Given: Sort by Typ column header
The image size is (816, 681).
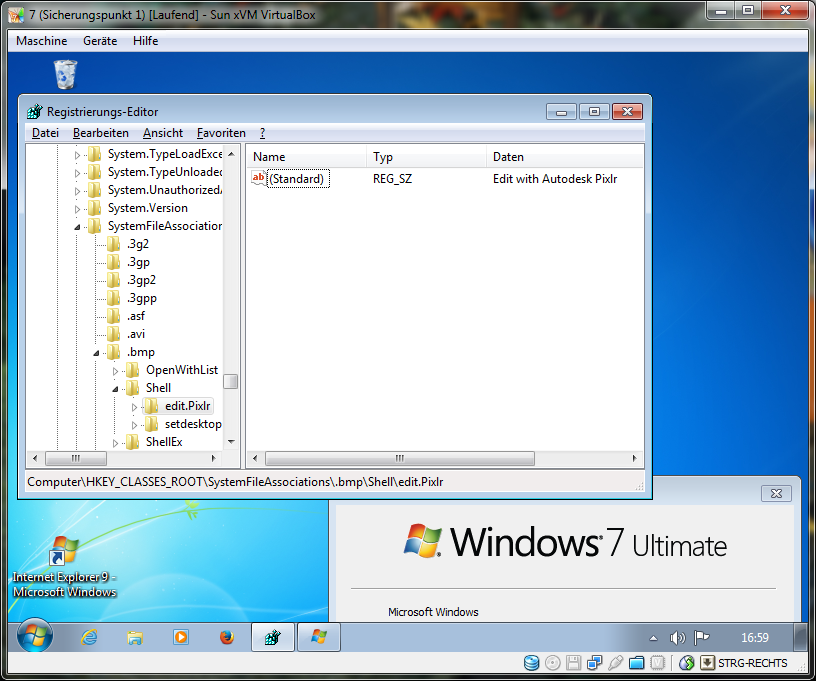Looking at the screenshot, I should tap(426, 157).
